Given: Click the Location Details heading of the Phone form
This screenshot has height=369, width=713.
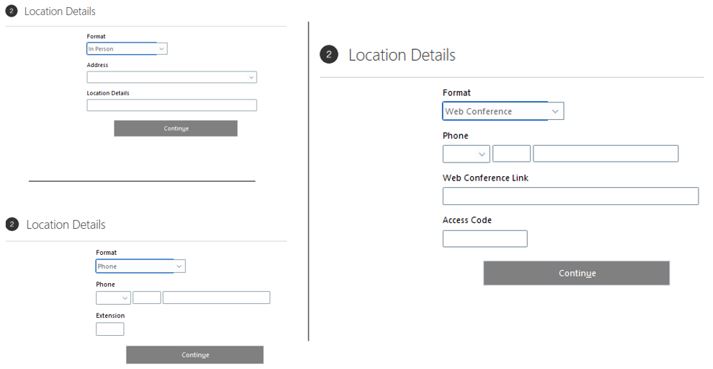Looking at the screenshot, I should pos(65,224).
